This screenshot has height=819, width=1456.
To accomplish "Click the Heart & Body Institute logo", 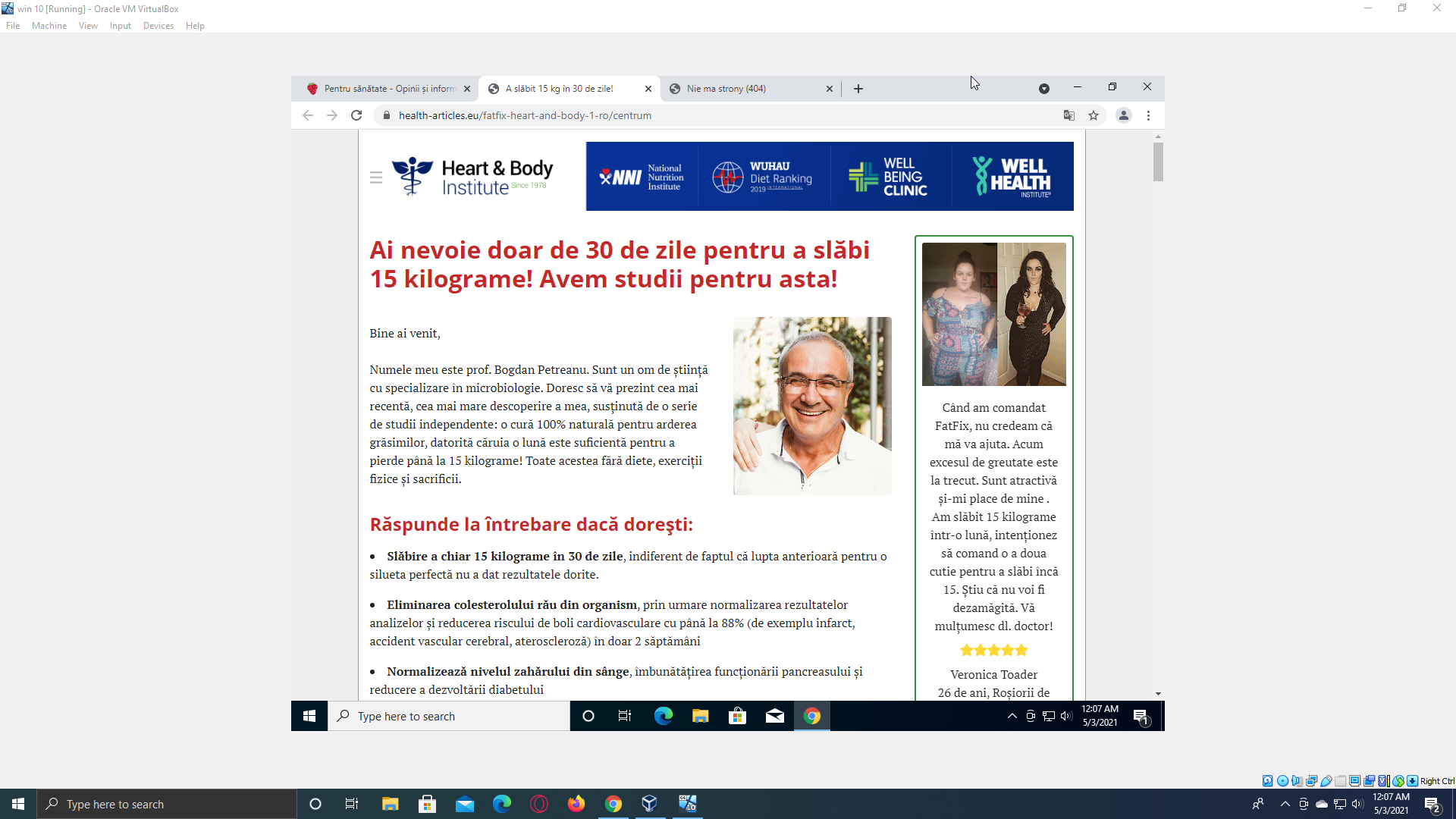I will click(473, 177).
